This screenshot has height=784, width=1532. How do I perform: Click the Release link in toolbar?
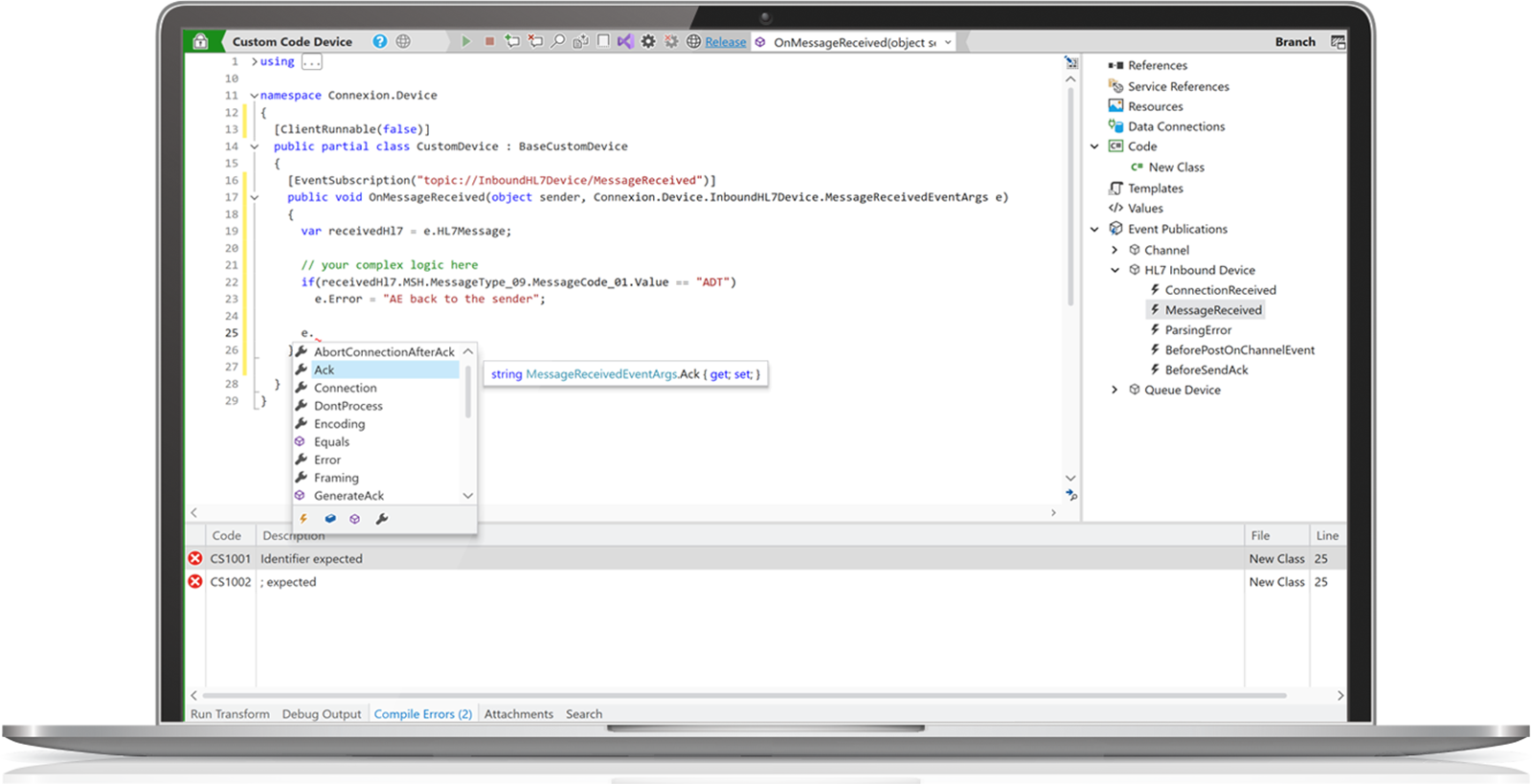tap(726, 42)
